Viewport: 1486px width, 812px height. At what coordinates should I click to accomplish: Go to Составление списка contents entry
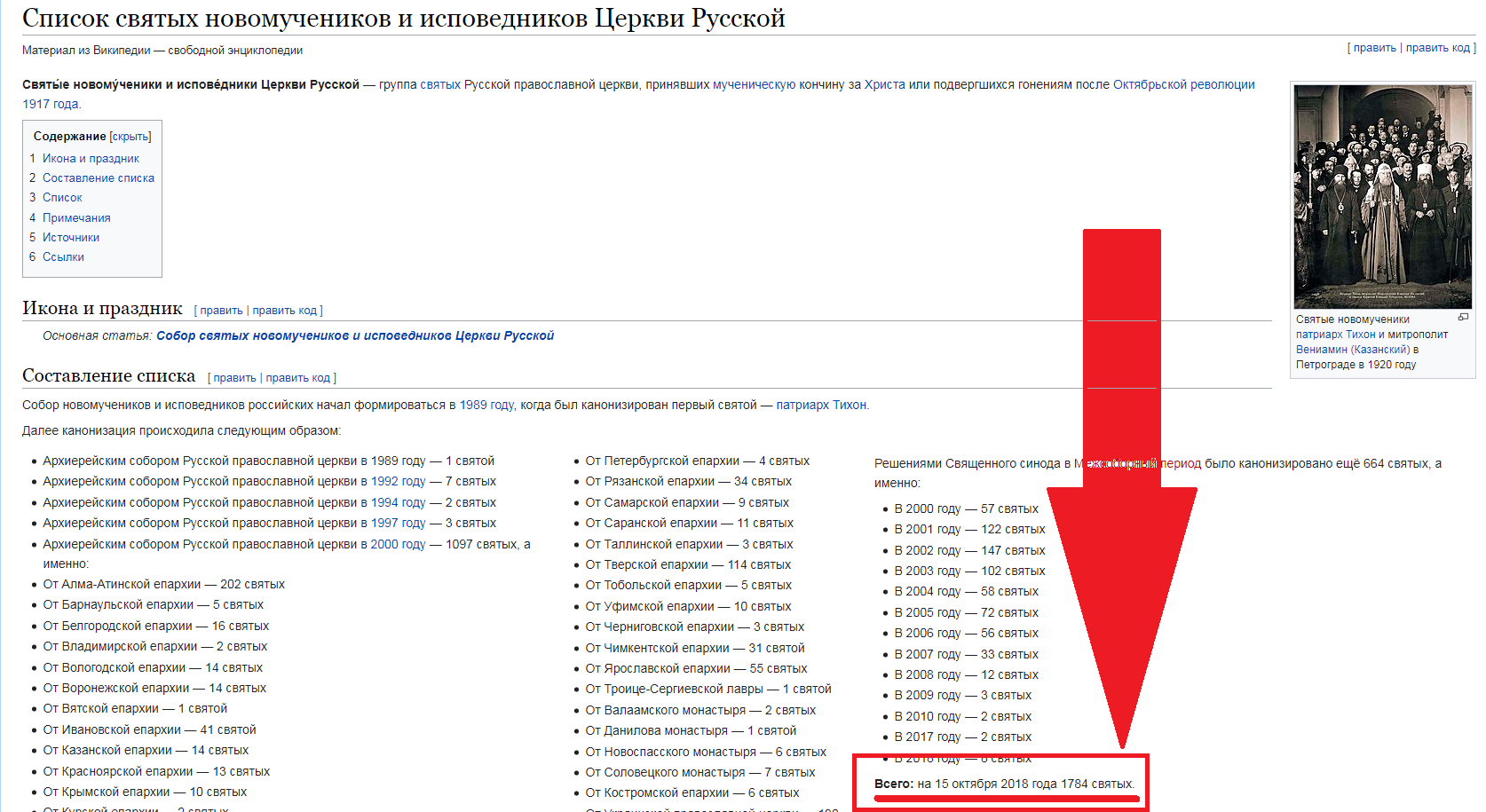[x=98, y=178]
